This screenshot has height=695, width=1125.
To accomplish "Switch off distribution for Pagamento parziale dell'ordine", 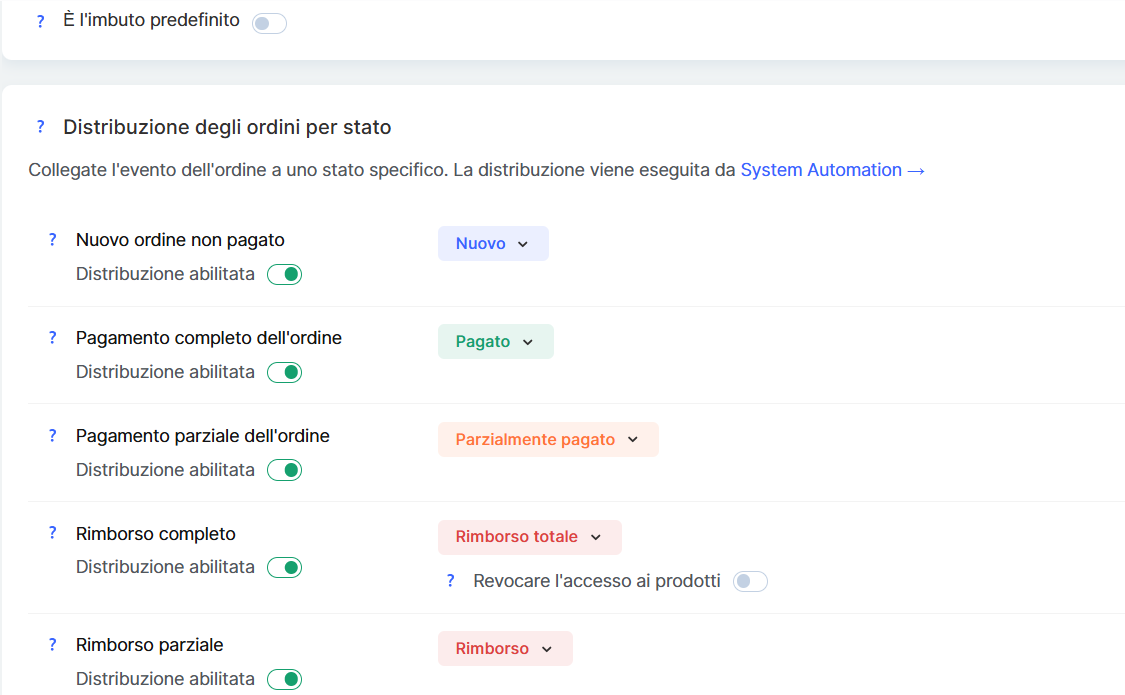I will click(x=284, y=470).
